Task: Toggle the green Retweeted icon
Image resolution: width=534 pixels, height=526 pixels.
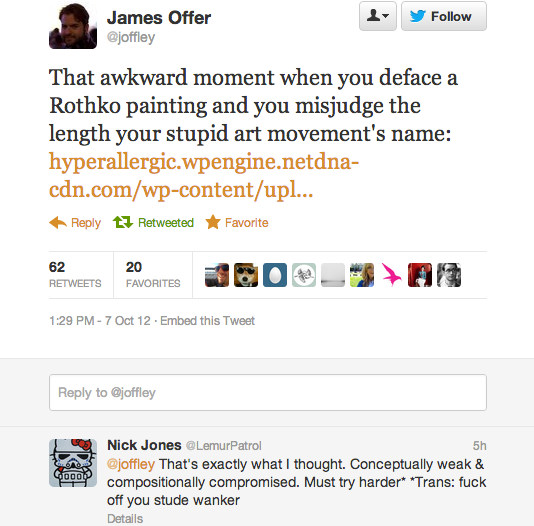Action: coord(123,222)
